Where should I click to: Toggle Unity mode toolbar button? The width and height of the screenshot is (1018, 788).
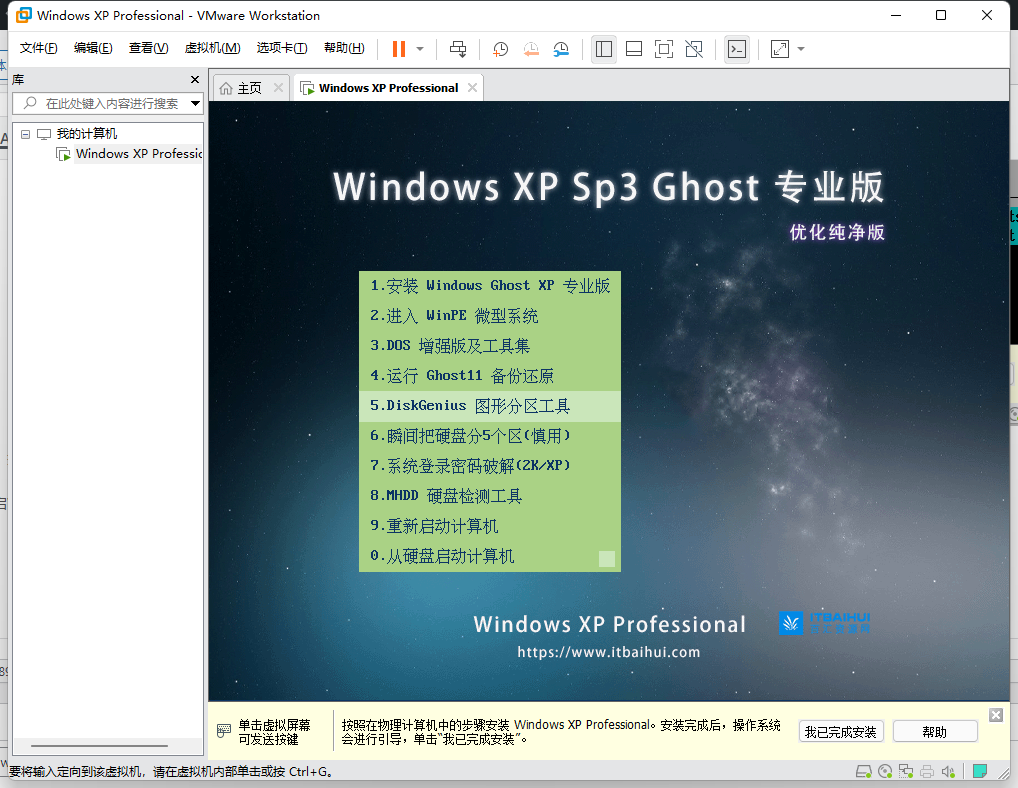click(x=694, y=49)
